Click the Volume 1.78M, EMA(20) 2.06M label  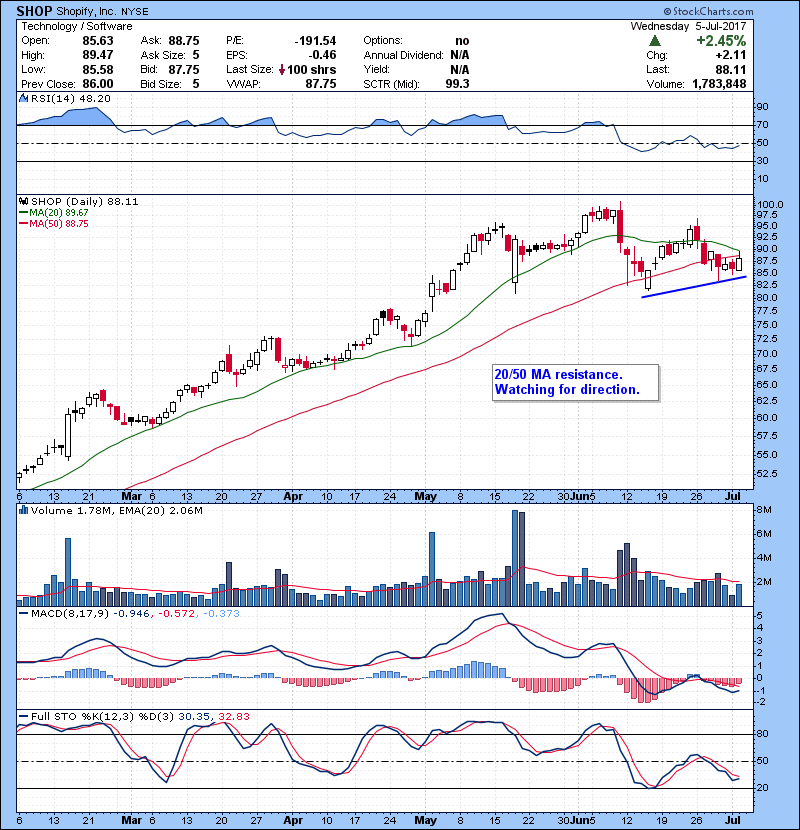(117, 511)
